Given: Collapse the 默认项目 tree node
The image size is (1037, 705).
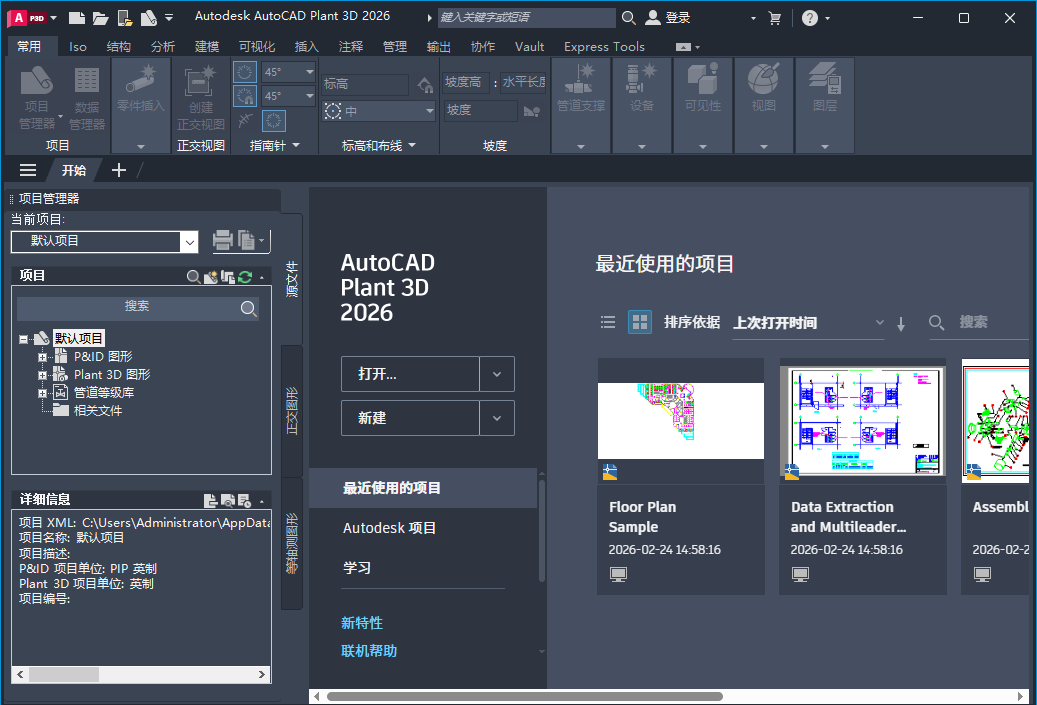Looking at the screenshot, I should click(24, 339).
